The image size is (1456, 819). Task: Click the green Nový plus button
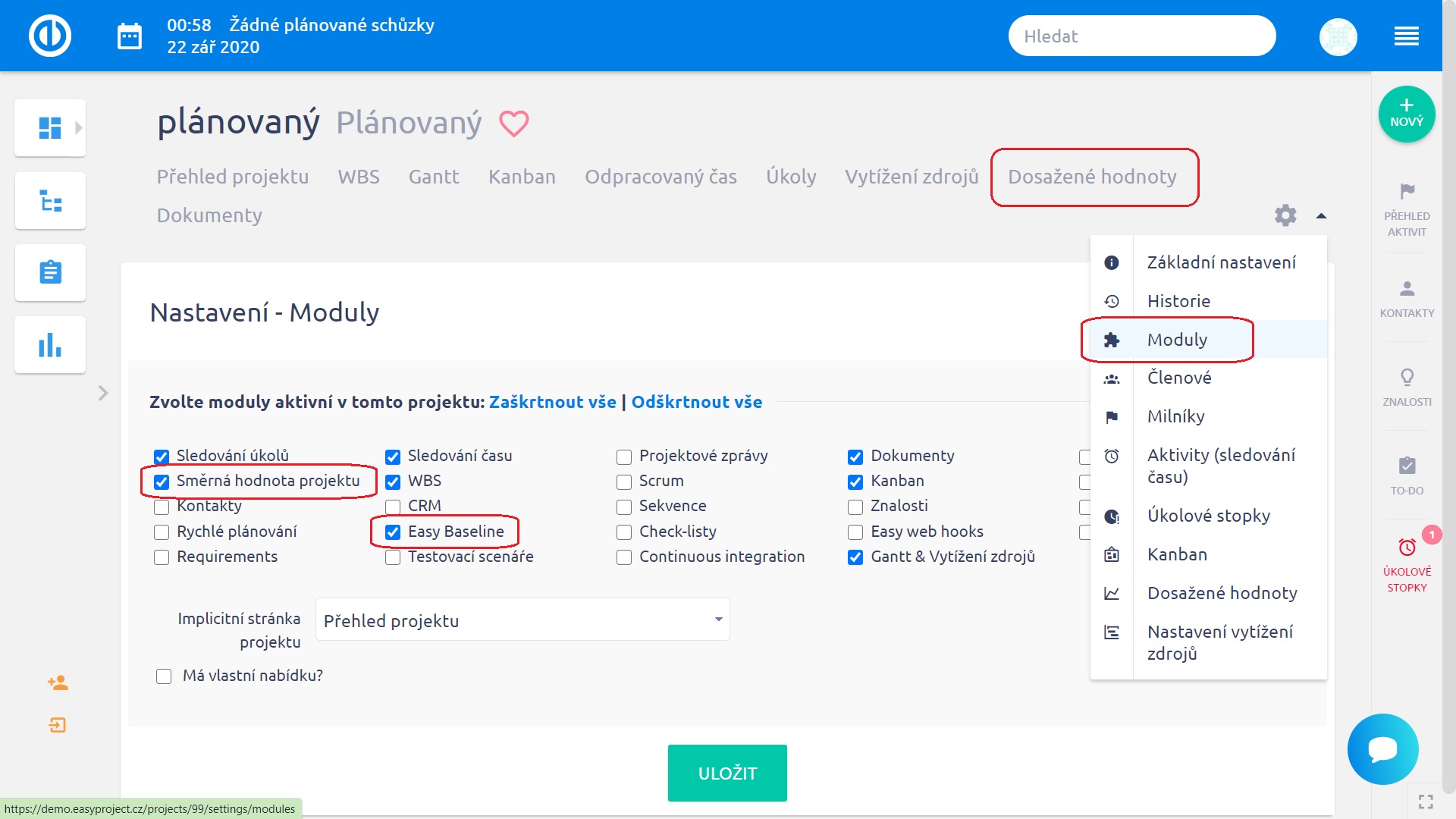[1407, 114]
